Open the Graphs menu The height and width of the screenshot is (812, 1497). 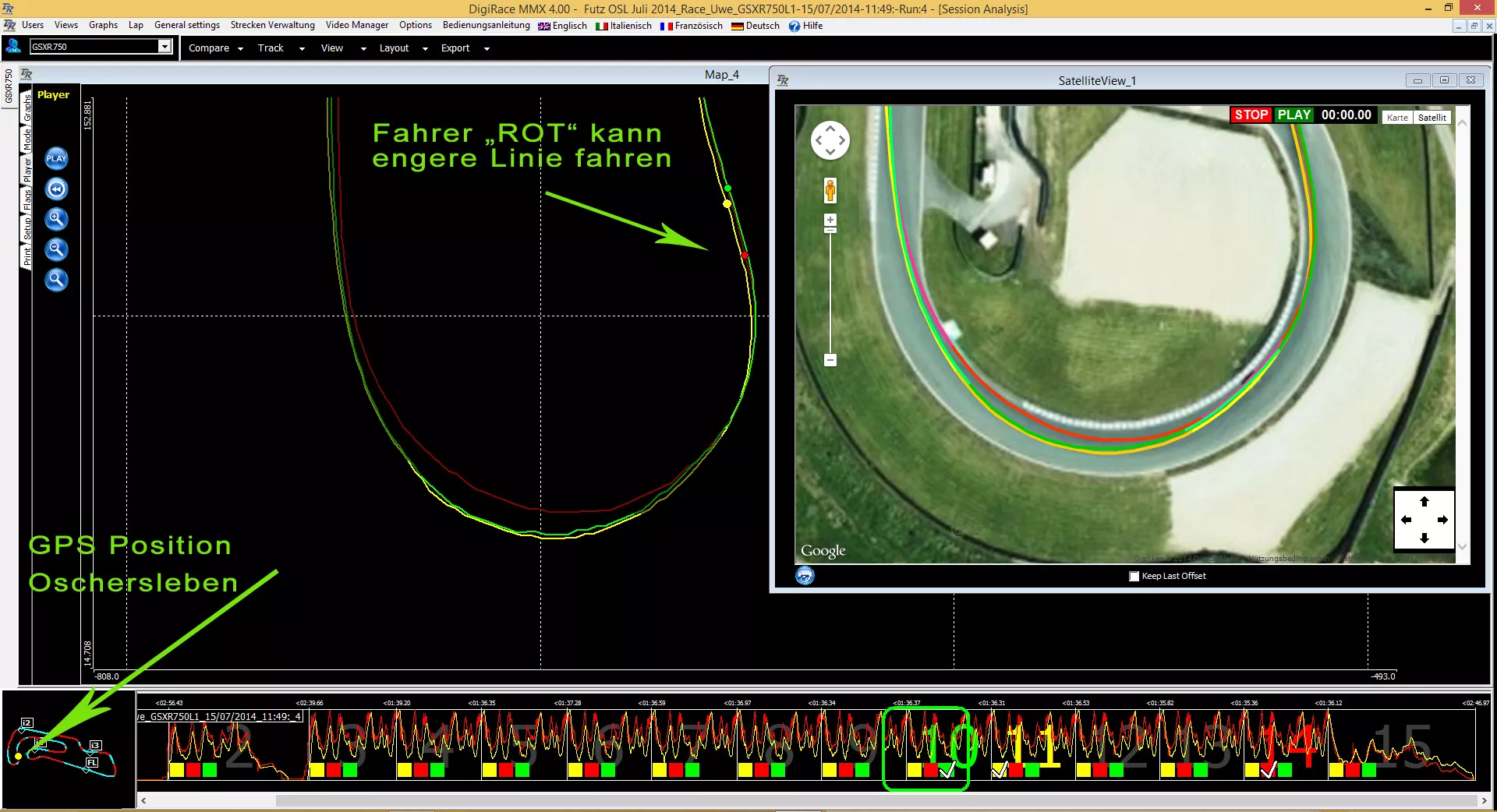click(x=103, y=25)
